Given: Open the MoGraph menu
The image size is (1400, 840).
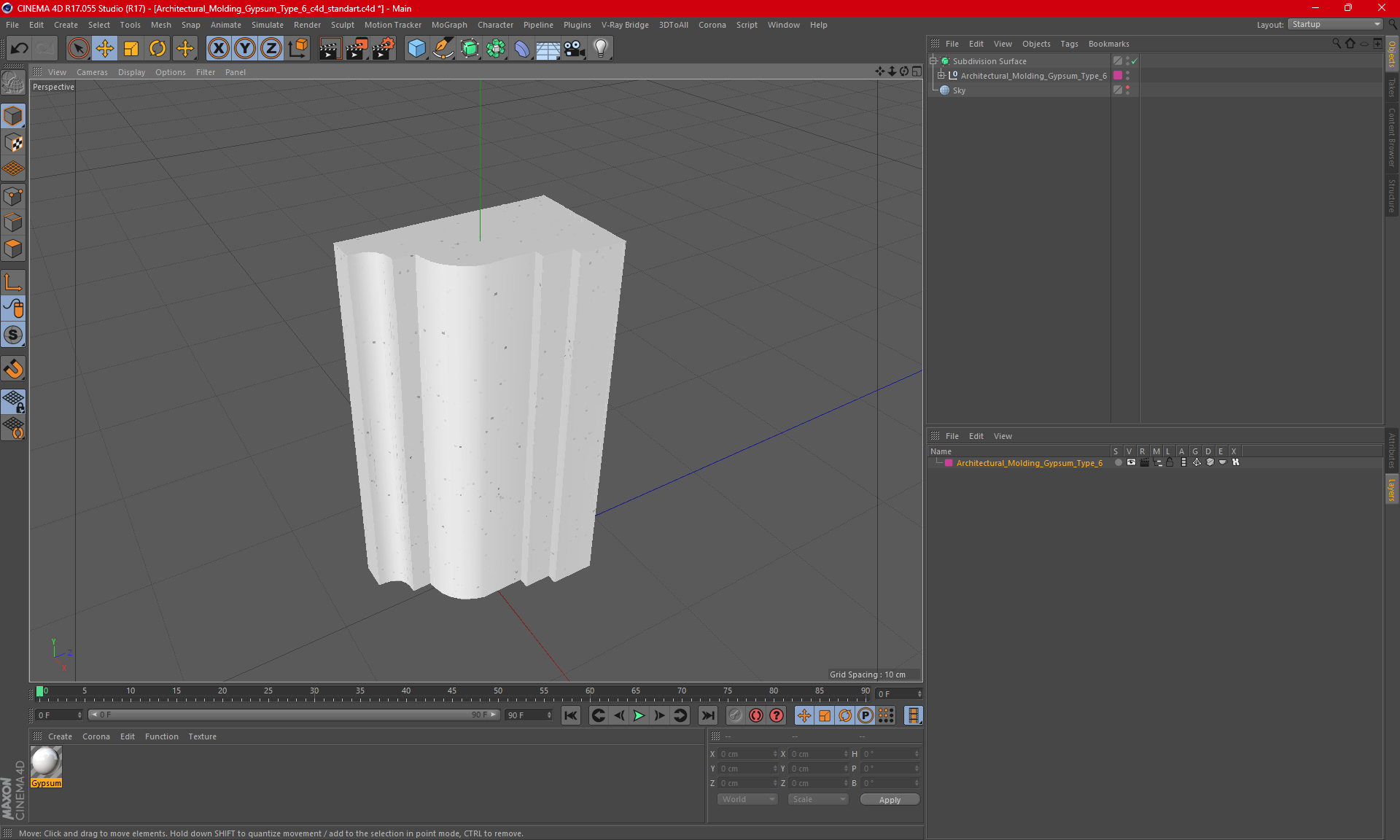Looking at the screenshot, I should point(449,25).
